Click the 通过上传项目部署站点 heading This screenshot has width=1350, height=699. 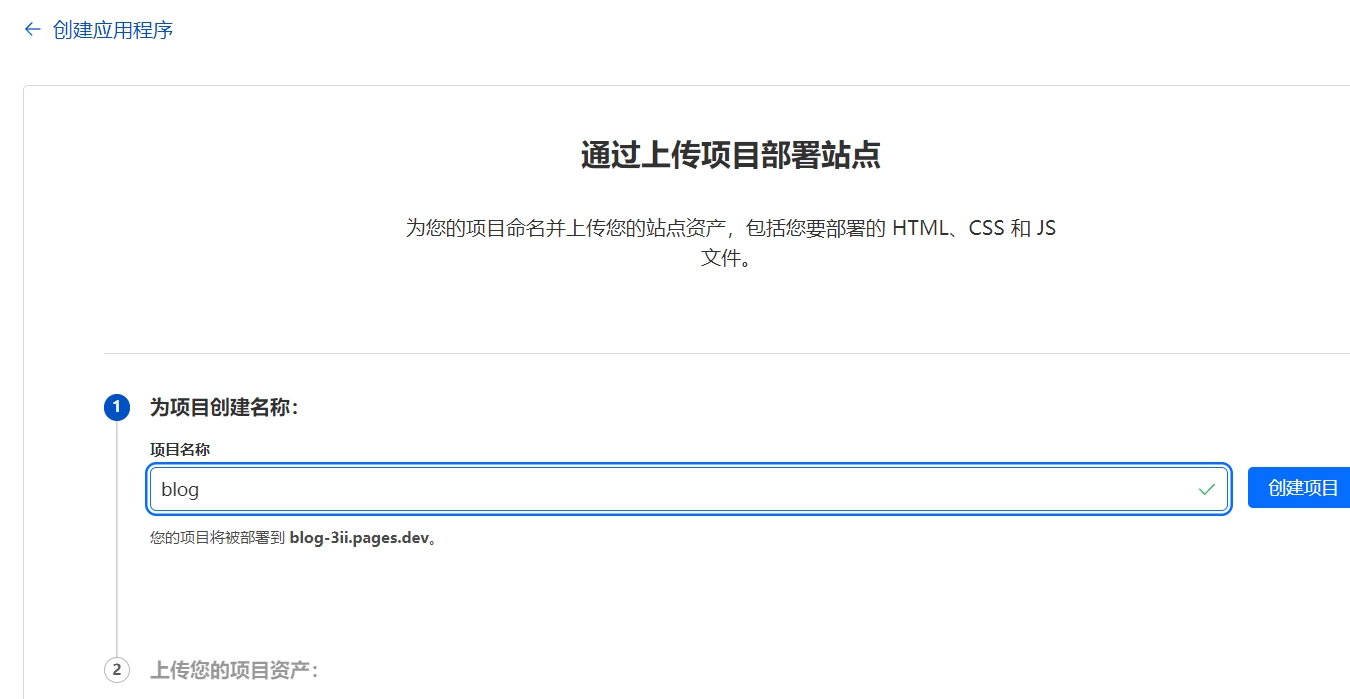[730, 156]
